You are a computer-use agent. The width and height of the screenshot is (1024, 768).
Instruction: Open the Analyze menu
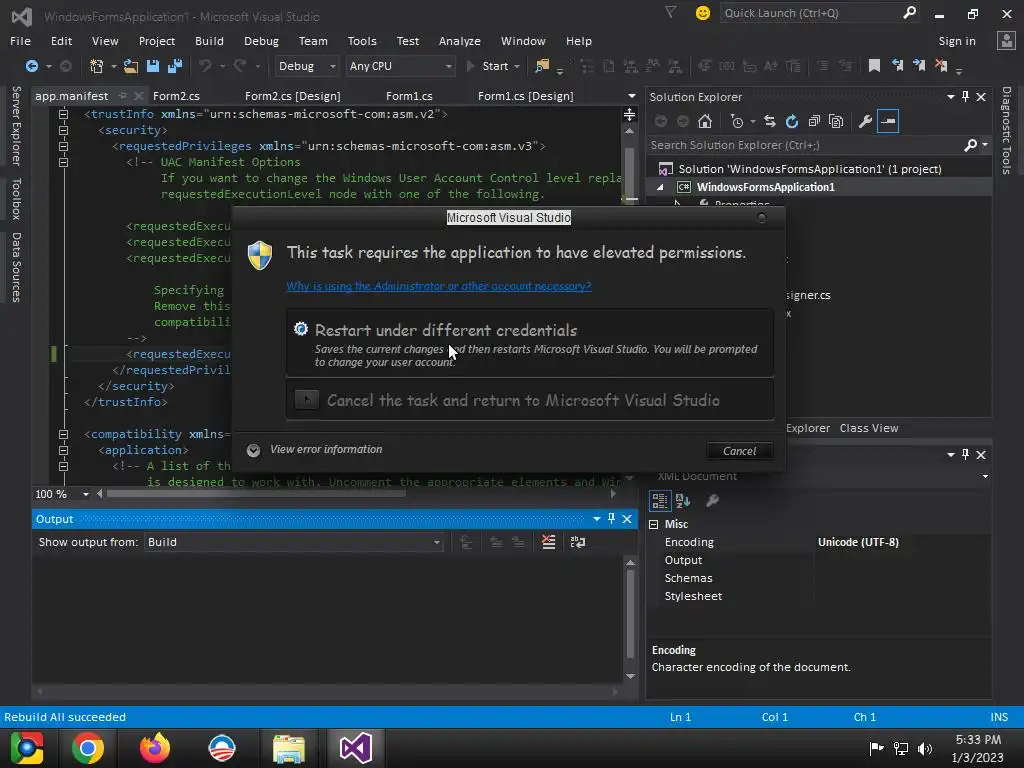coord(460,40)
